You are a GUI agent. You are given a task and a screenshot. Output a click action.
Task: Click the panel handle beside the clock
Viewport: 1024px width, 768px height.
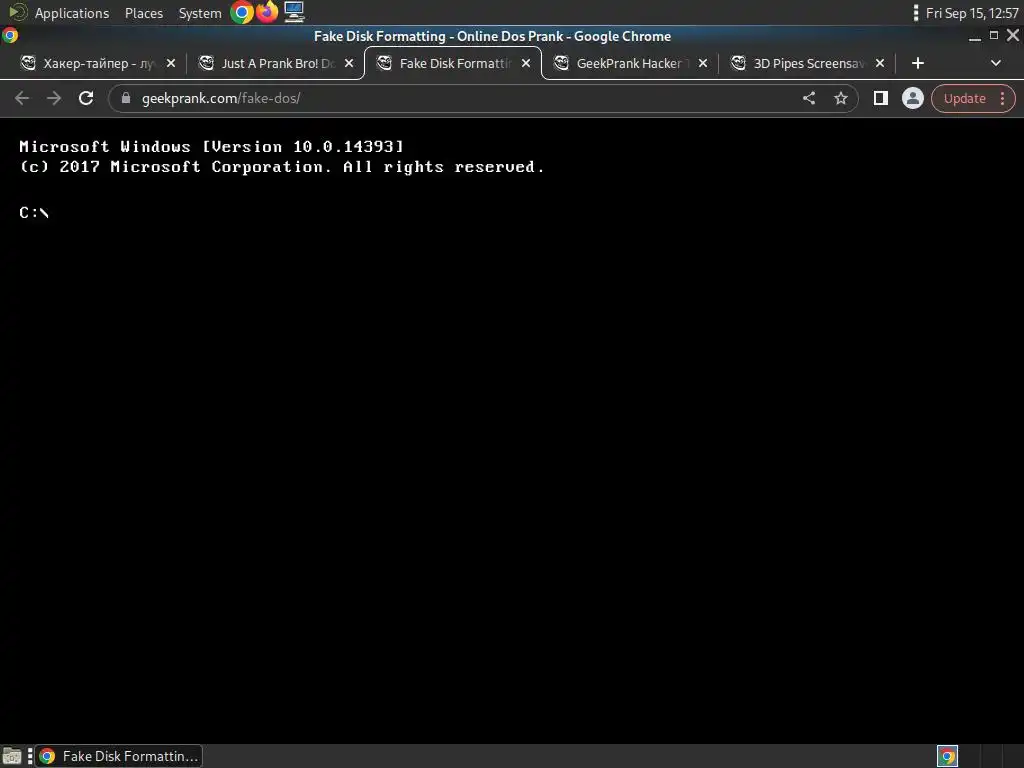(x=916, y=12)
